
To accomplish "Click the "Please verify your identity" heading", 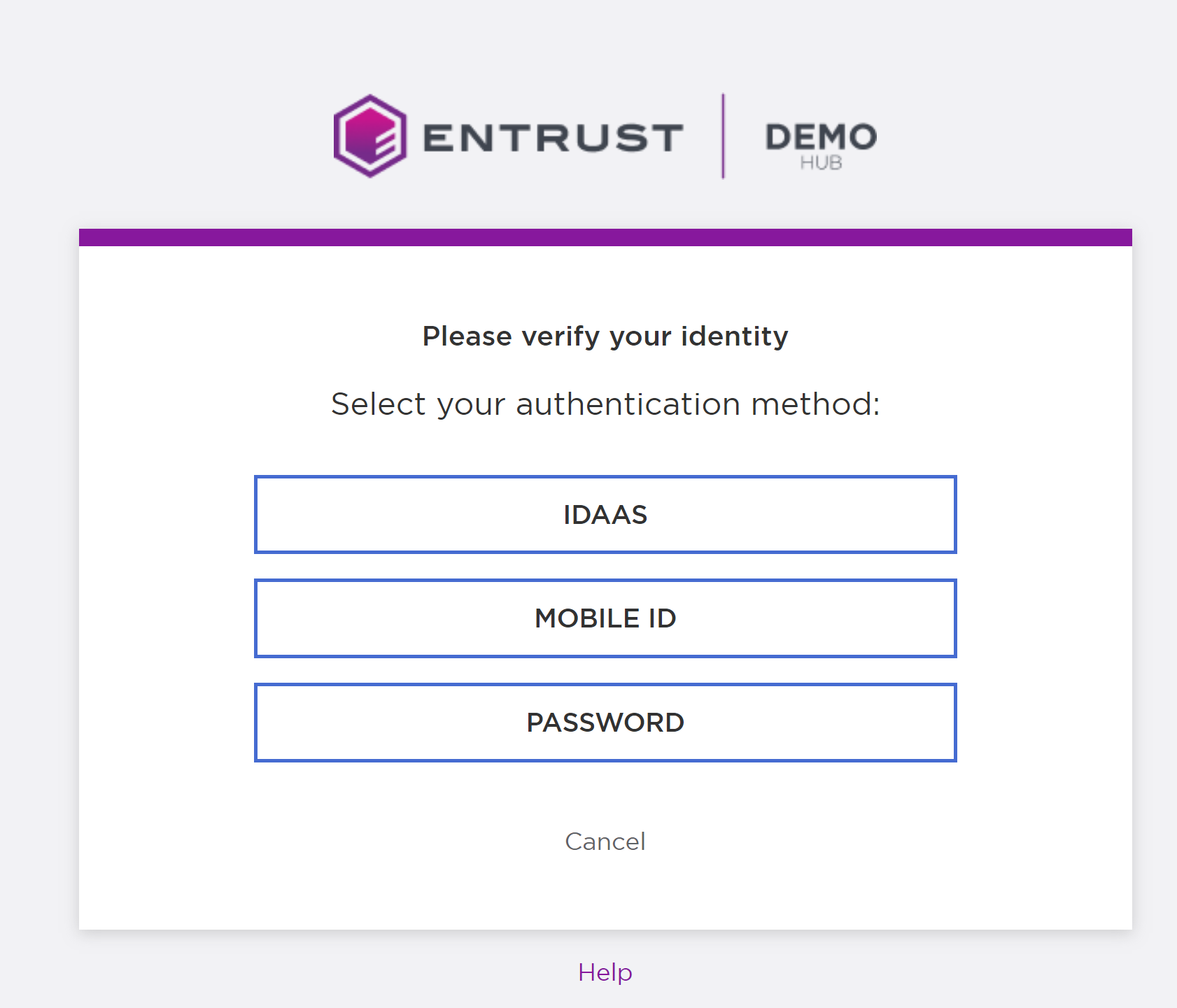I will click(x=605, y=336).
